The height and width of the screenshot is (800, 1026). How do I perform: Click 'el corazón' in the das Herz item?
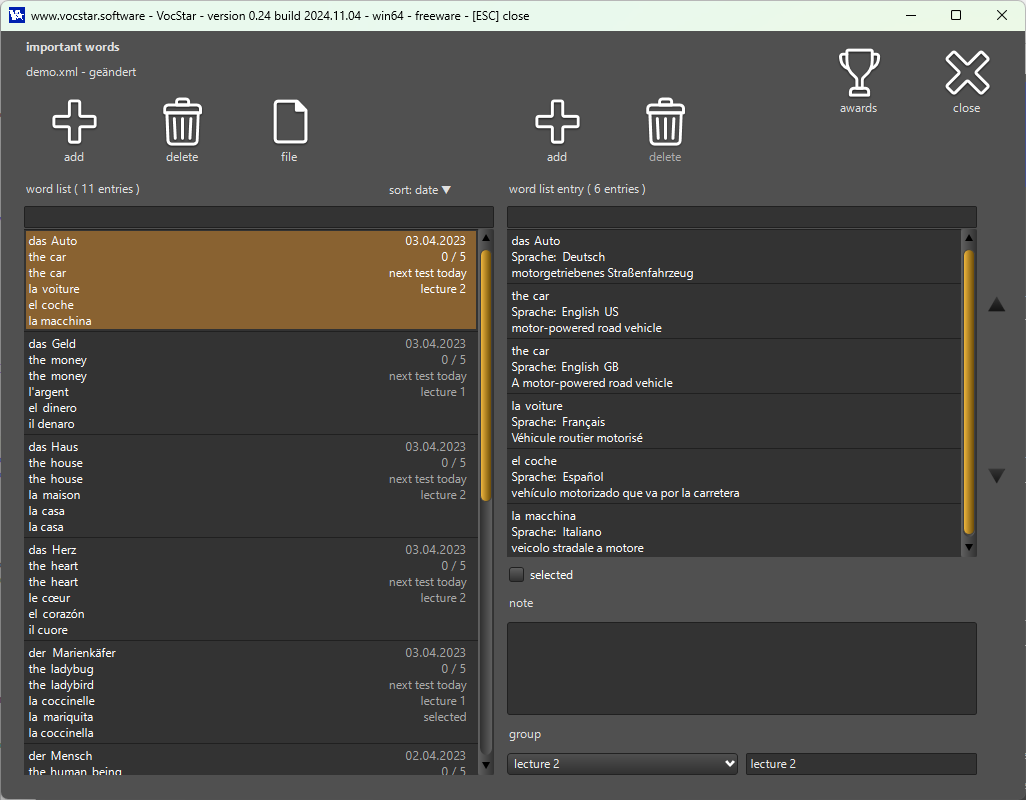(x=56, y=614)
